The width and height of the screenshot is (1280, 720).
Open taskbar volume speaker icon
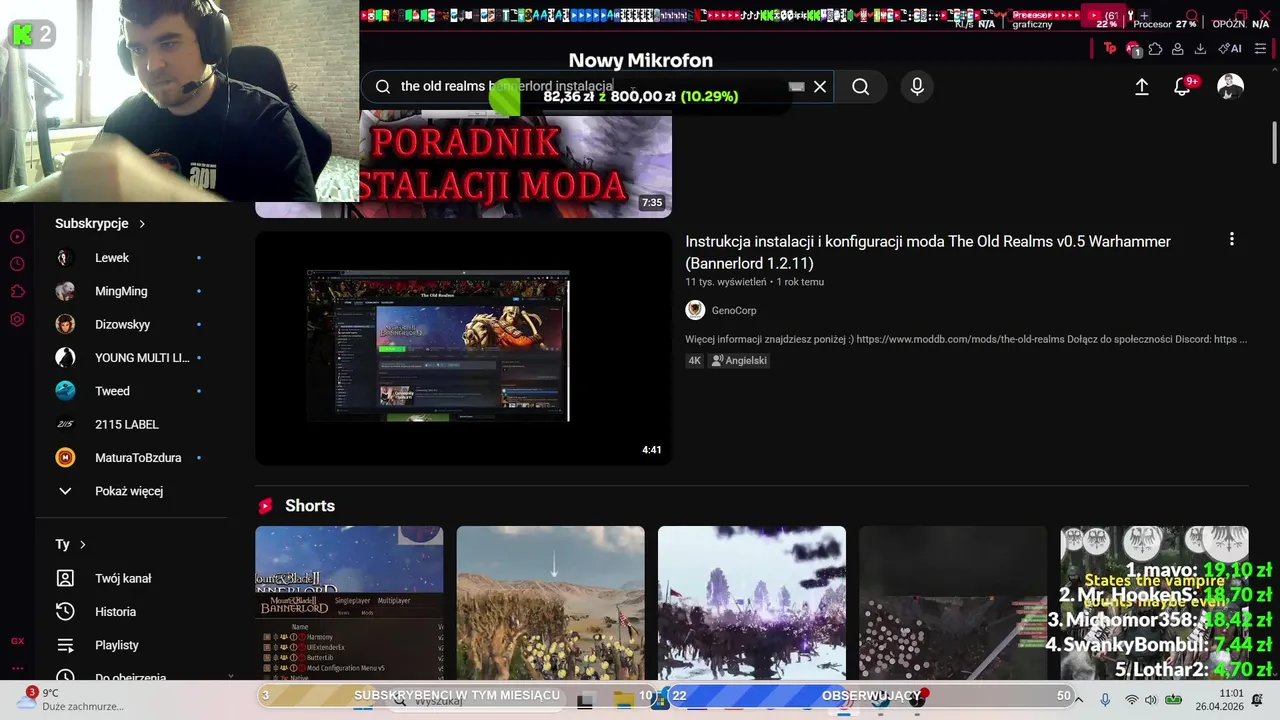coord(1150,700)
